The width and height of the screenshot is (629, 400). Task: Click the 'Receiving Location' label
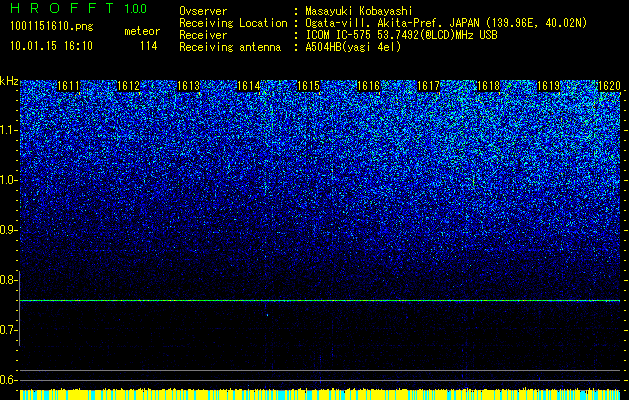tap(233, 23)
